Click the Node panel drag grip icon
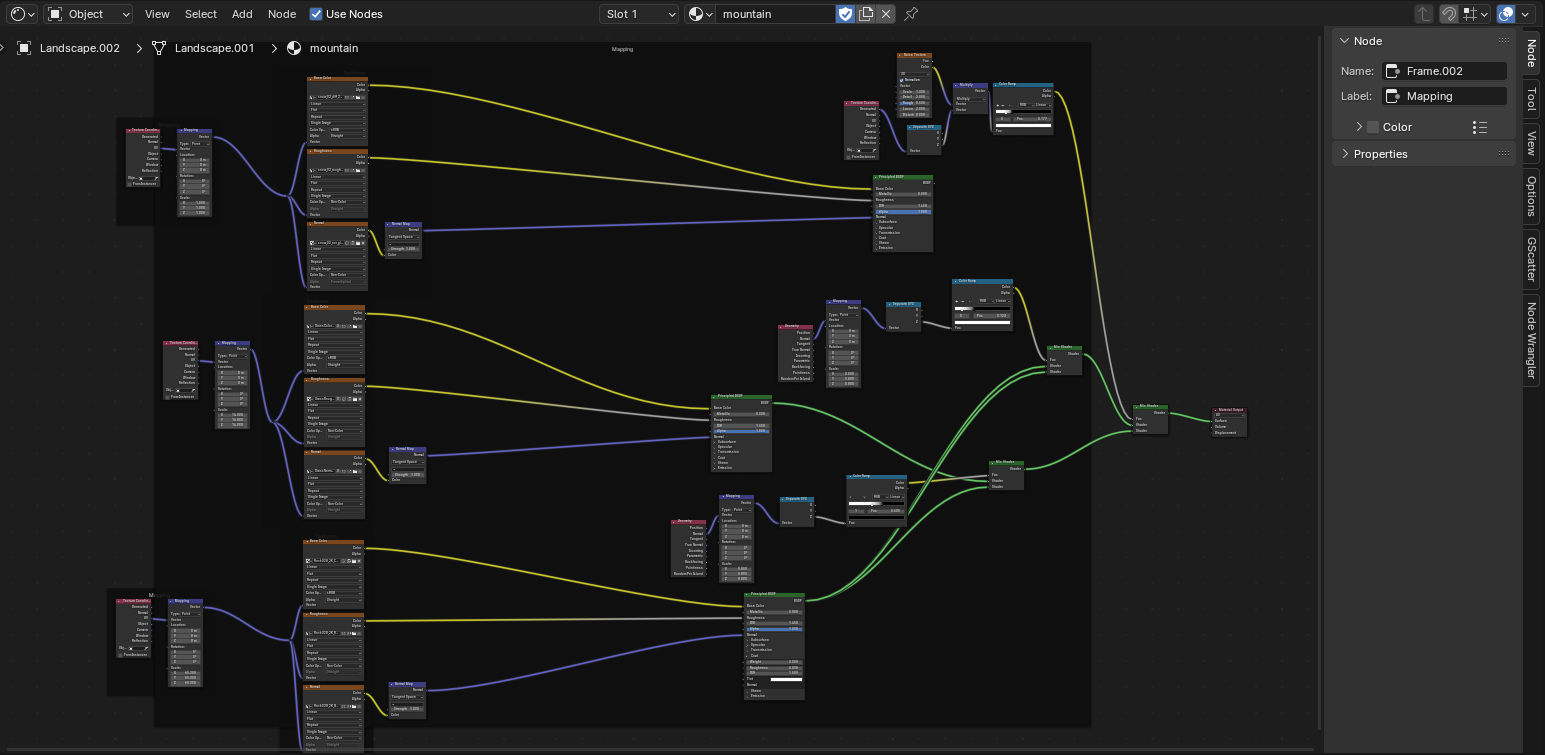The height and width of the screenshot is (755, 1545). click(x=1504, y=41)
